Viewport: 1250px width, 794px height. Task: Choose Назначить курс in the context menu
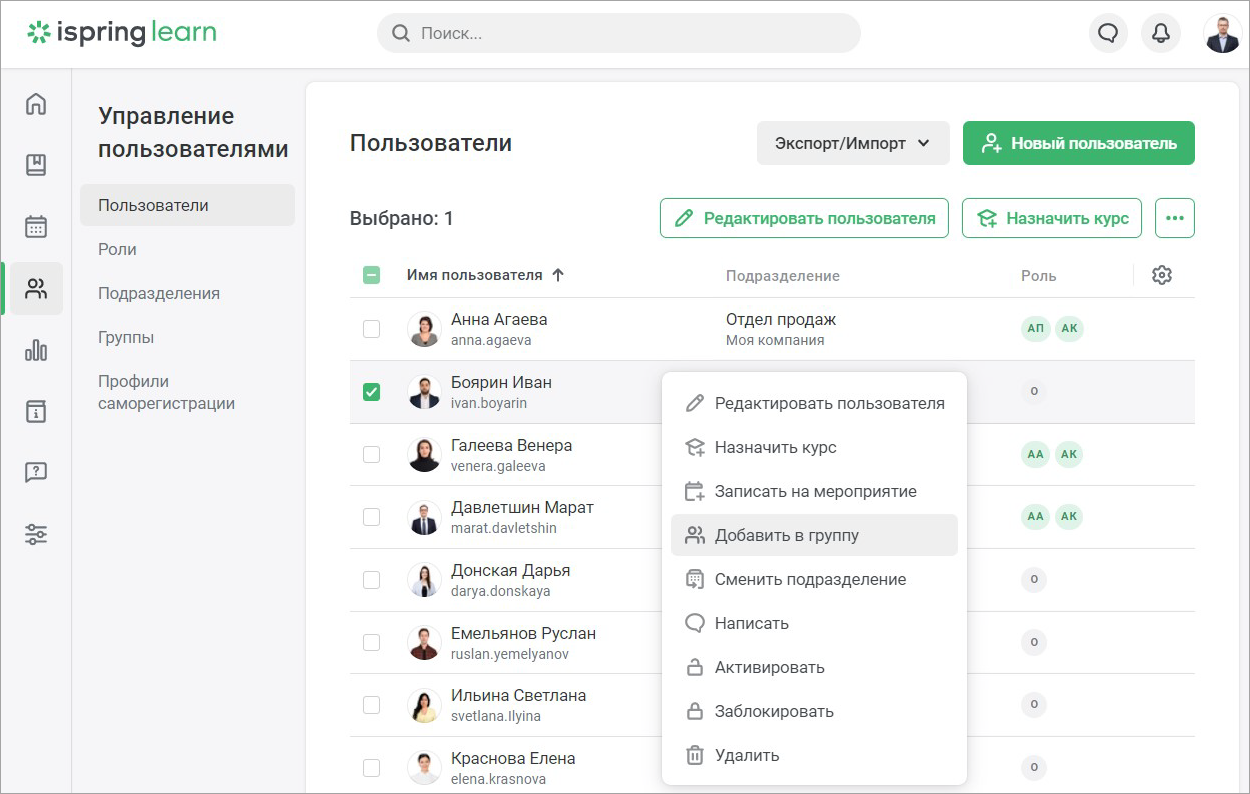[x=814, y=447]
